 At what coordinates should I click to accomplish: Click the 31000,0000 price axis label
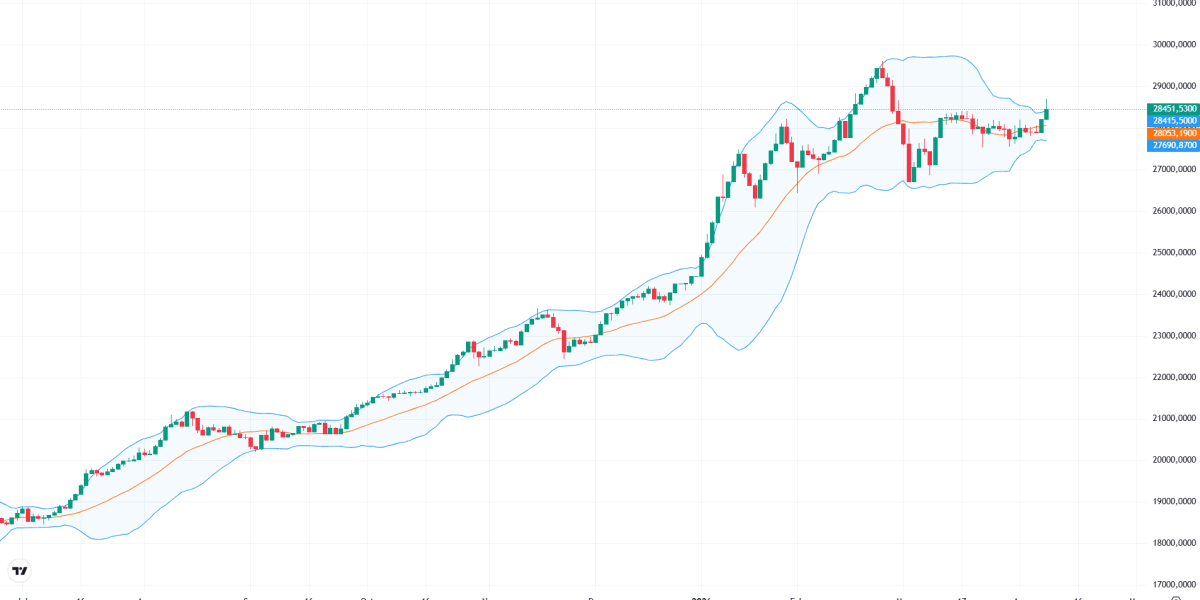1174,3
